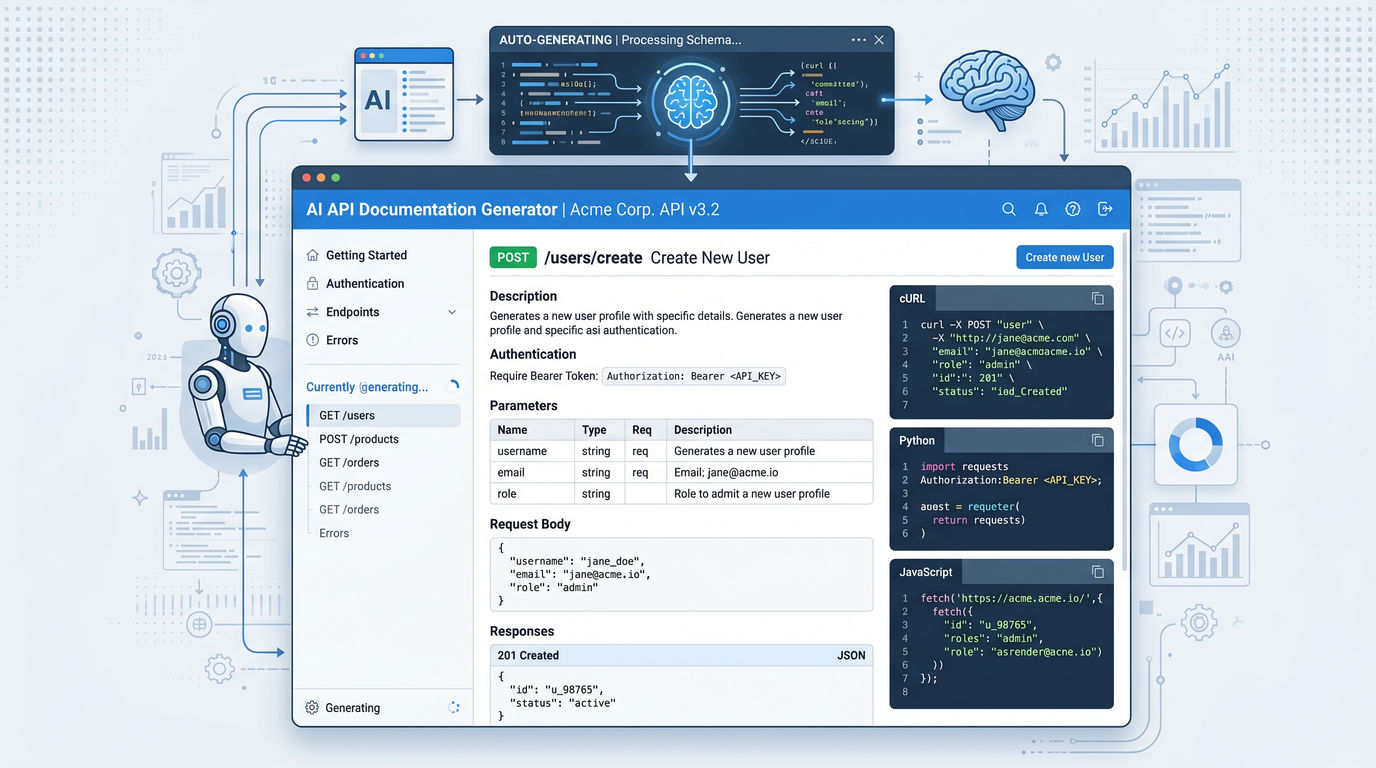Select the grayed GET /orders endpoint
Screen dimensions: 1376x768
(x=349, y=509)
